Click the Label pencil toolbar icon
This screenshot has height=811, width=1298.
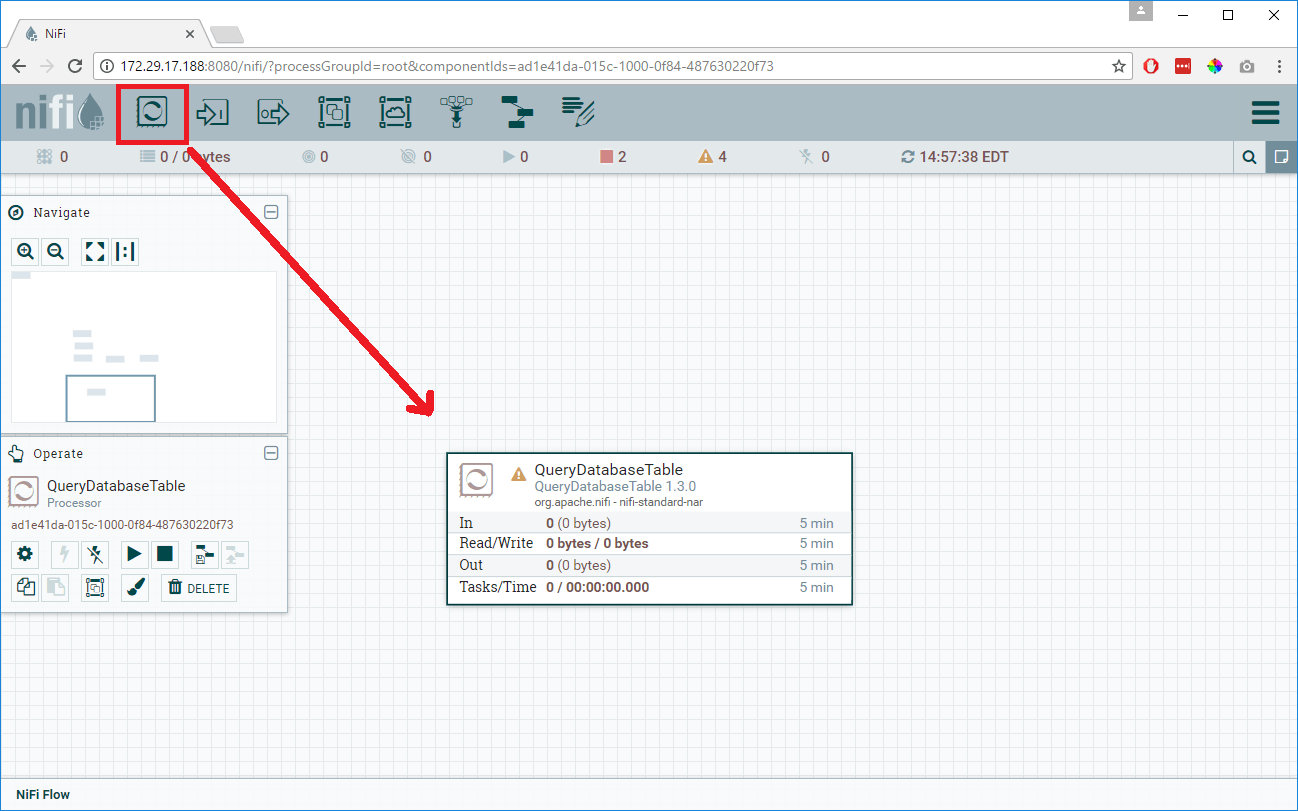[578, 113]
